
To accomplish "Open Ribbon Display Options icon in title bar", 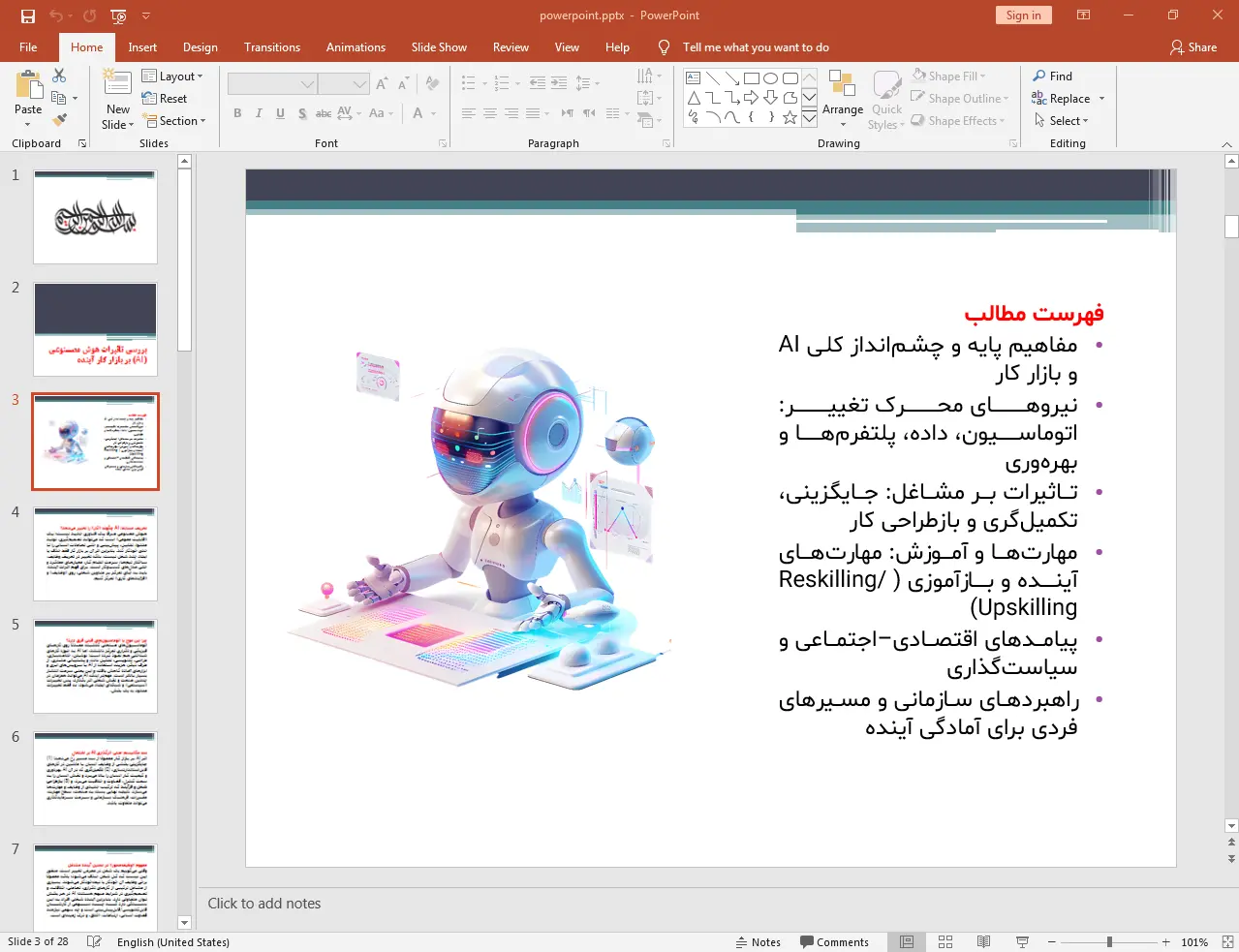I will click(1084, 15).
